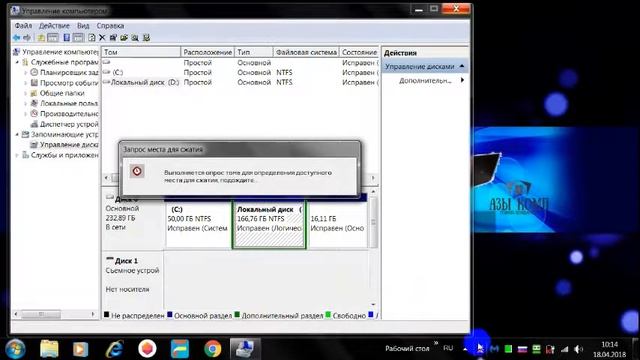Click the right arrow of volume list scrollbar
This screenshot has height=360, width=640.
click(x=373, y=178)
